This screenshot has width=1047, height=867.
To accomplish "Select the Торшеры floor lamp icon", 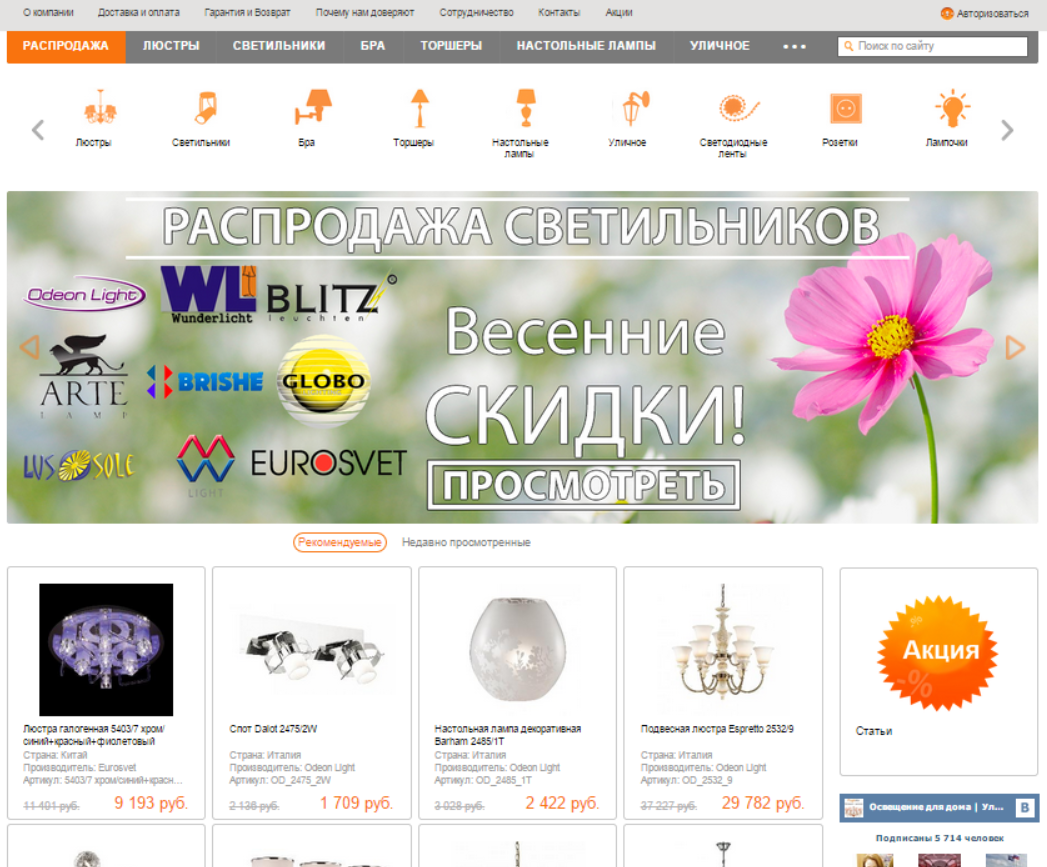I will 419,108.
